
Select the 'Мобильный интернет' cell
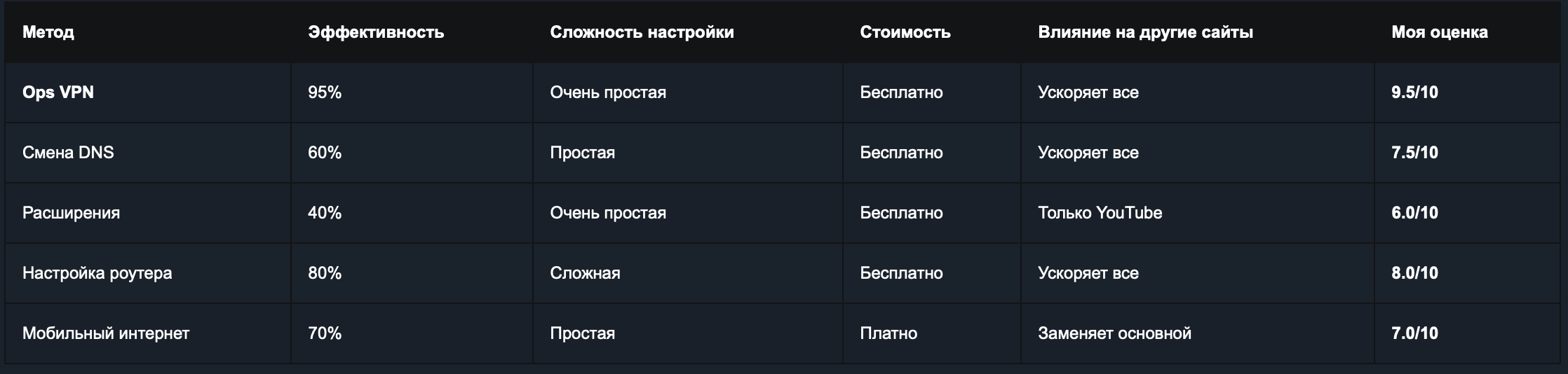[106, 333]
